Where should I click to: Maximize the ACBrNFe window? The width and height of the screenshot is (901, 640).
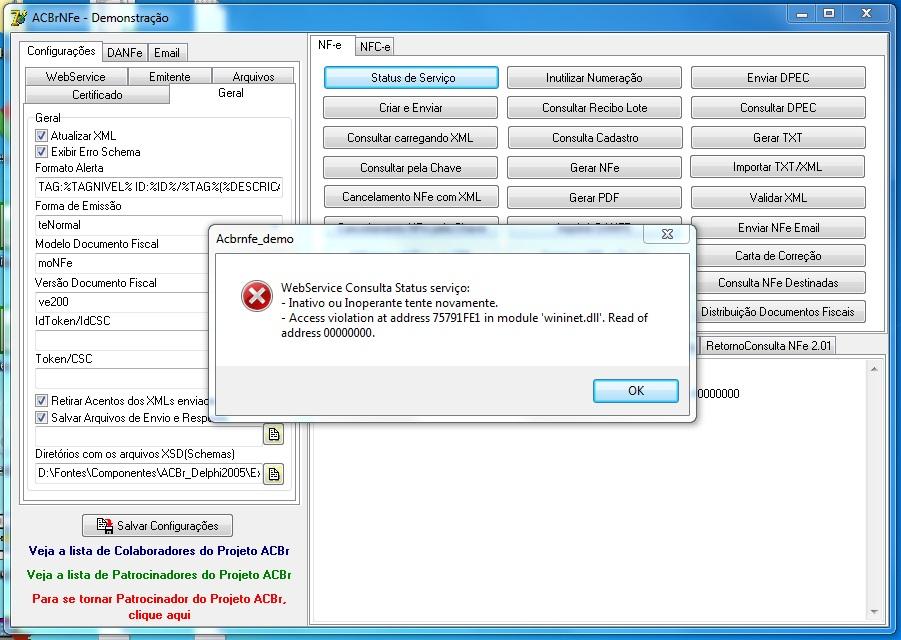pos(829,13)
